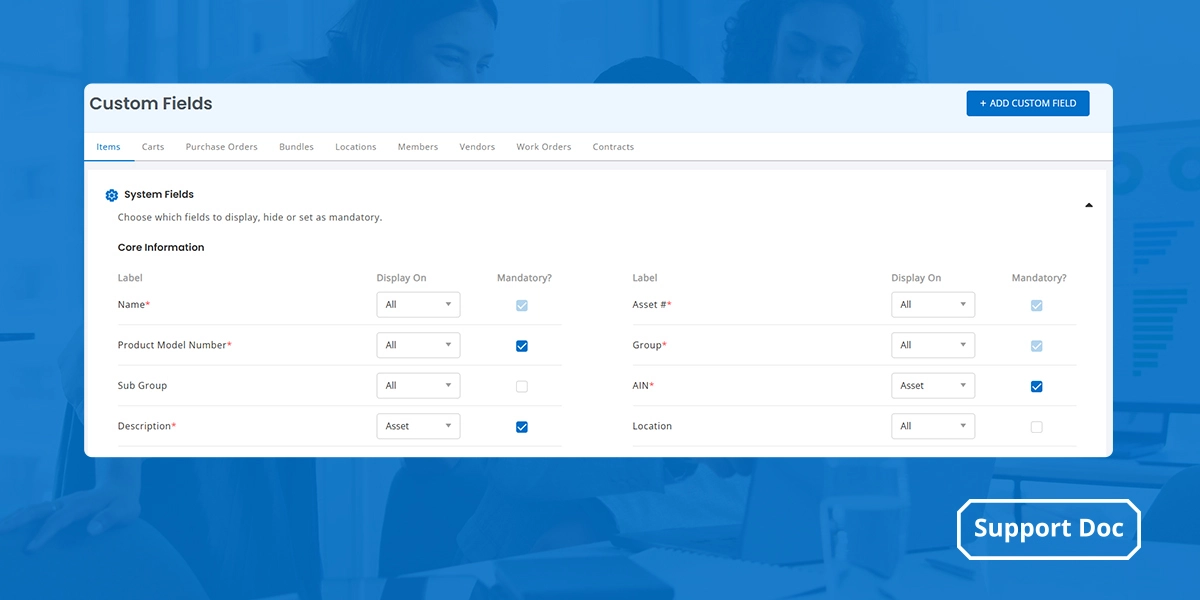Image resolution: width=1200 pixels, height=600 pixels.
Task: Select the Work Orders tab
Action: click(543, 147)
